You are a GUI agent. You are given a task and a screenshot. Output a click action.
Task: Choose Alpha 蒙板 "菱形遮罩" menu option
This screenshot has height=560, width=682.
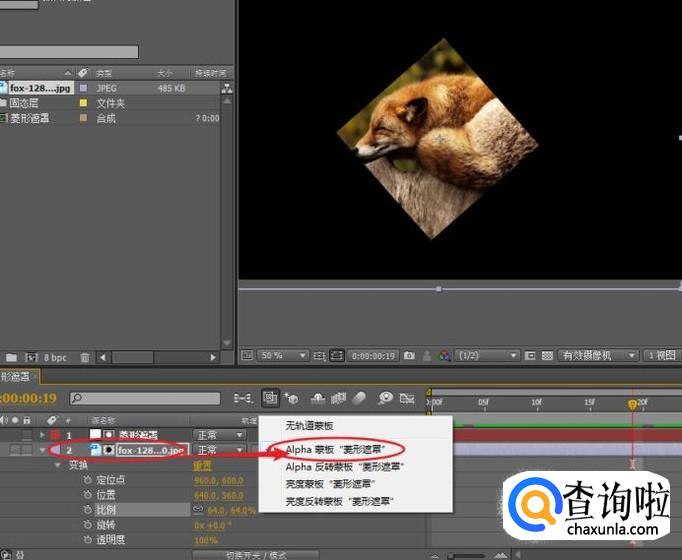point(337,450)
